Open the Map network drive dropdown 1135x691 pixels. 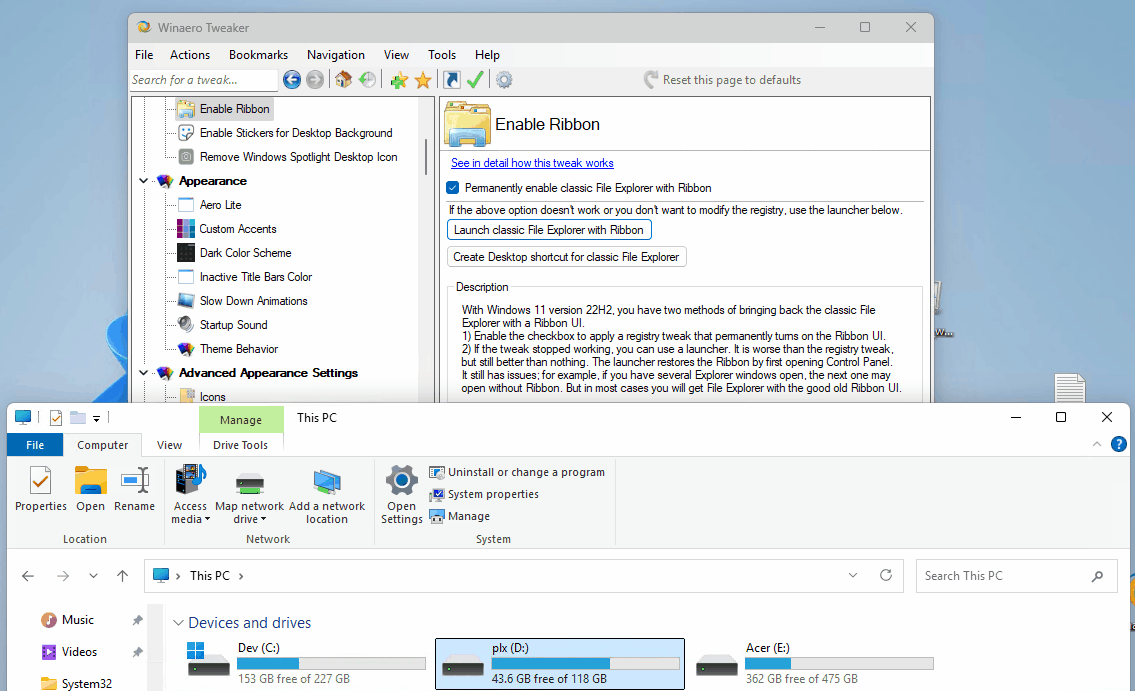pos(249,519)
